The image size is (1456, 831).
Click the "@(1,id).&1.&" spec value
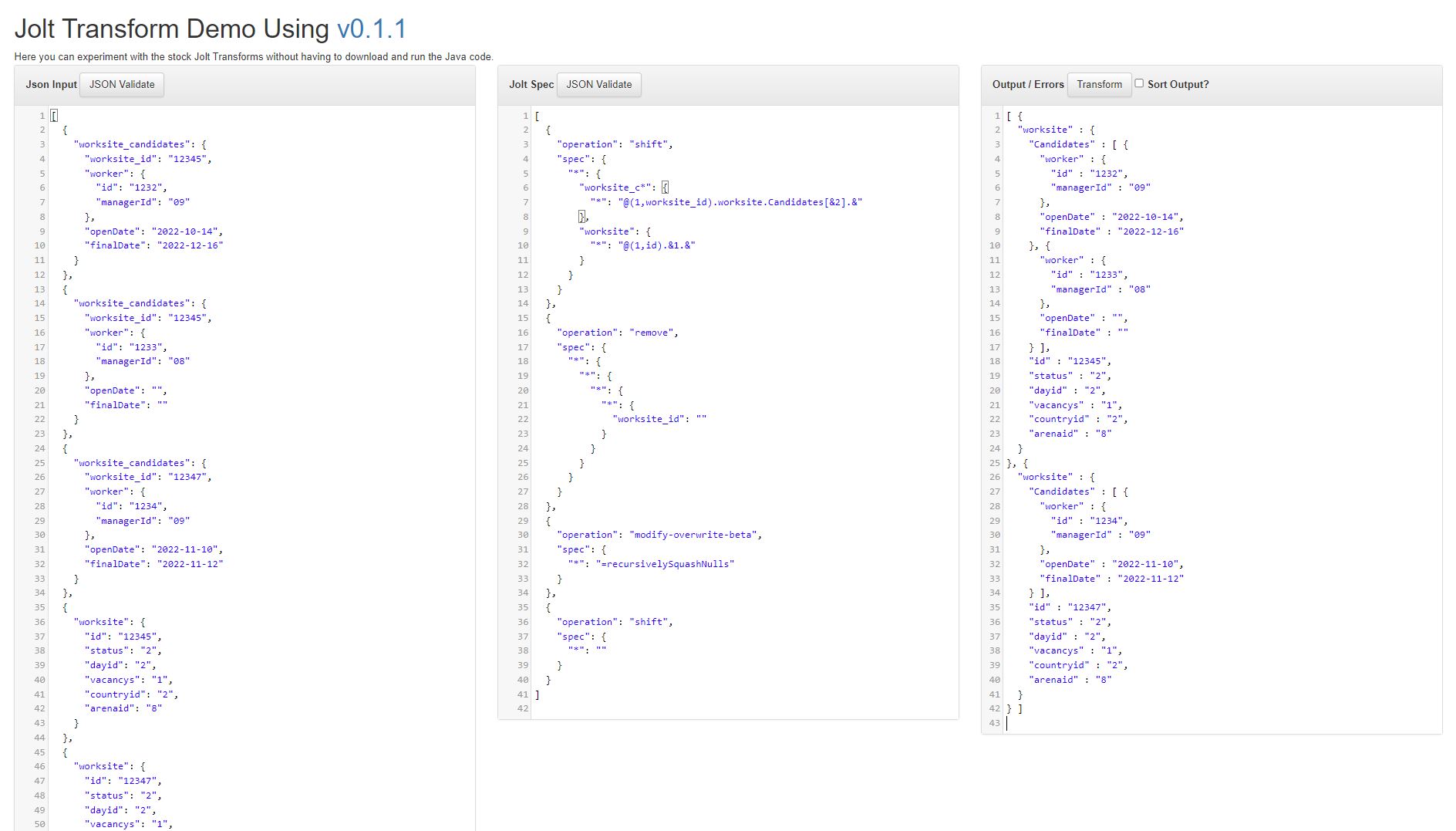click(x=656, y=245)
